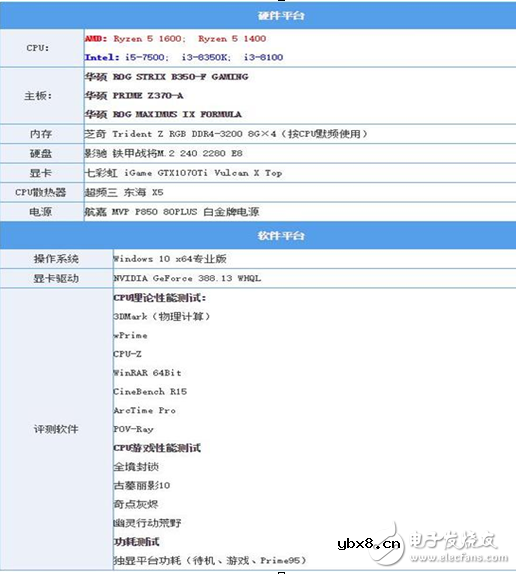The height and width of the screenshot is (574, 516).
Task: Click 七彩虹 iGame GTX1070Ti Vulcan X Top
Action: [x=183, y=173]
